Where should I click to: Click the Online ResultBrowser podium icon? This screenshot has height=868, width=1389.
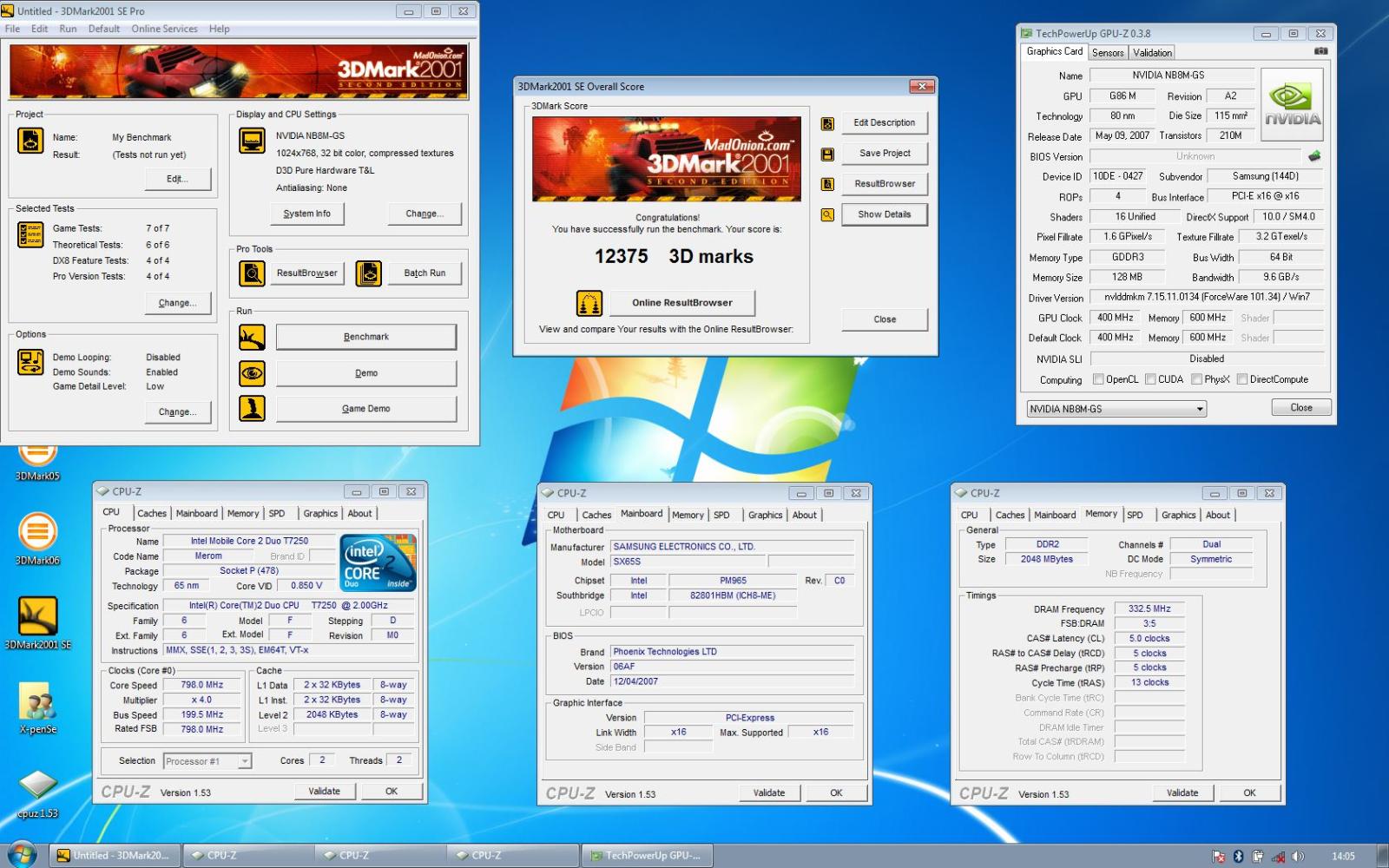click(589, 303)
